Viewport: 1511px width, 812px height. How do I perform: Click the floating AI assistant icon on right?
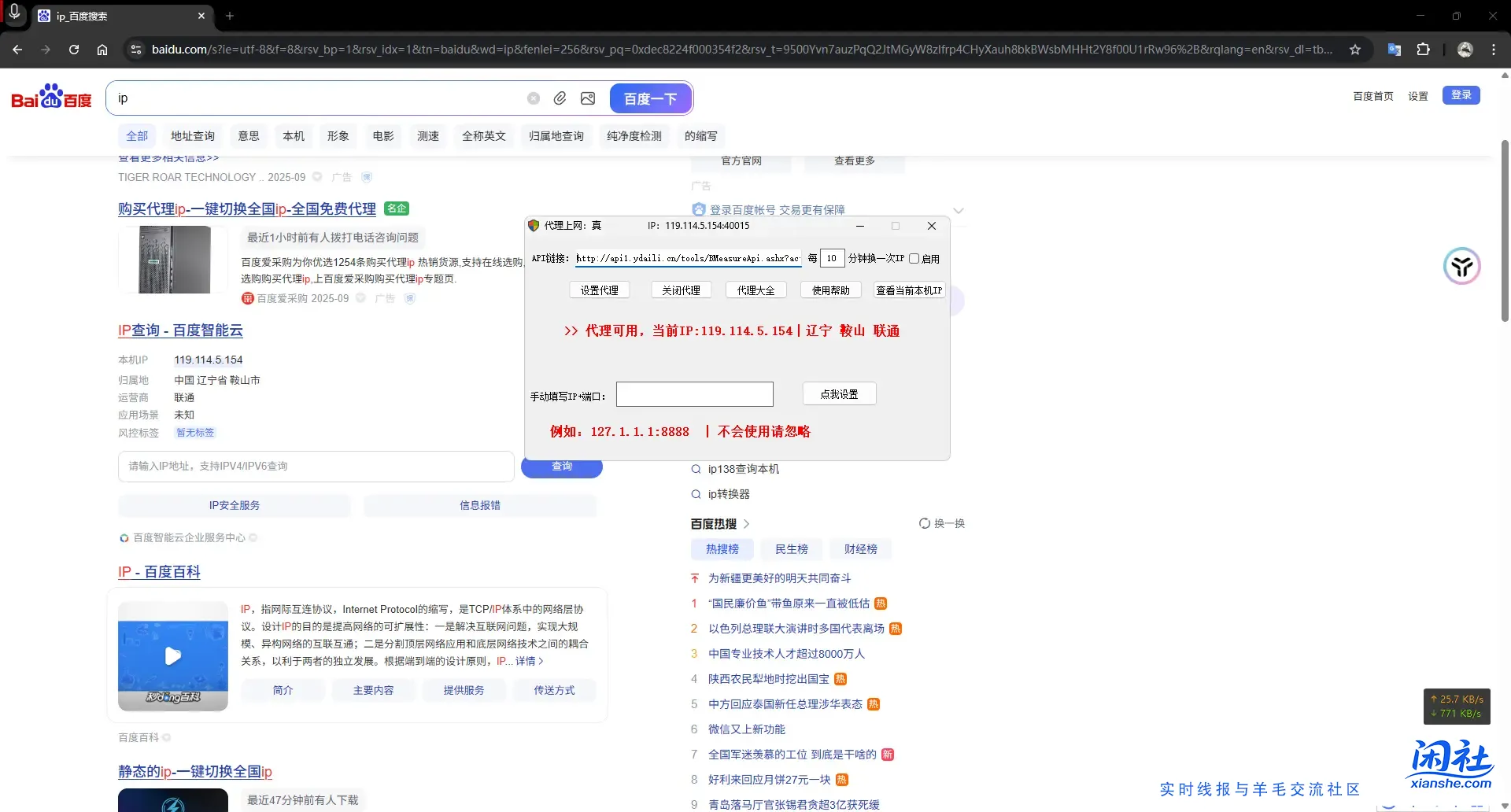tap(1461, 266)
